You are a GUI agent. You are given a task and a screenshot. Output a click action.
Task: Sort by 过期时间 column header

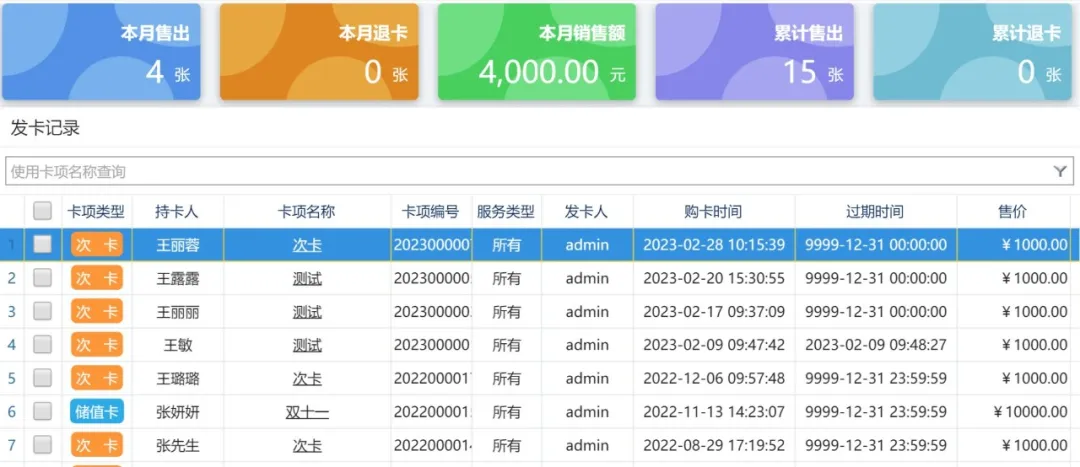click(x=875, y=211)
